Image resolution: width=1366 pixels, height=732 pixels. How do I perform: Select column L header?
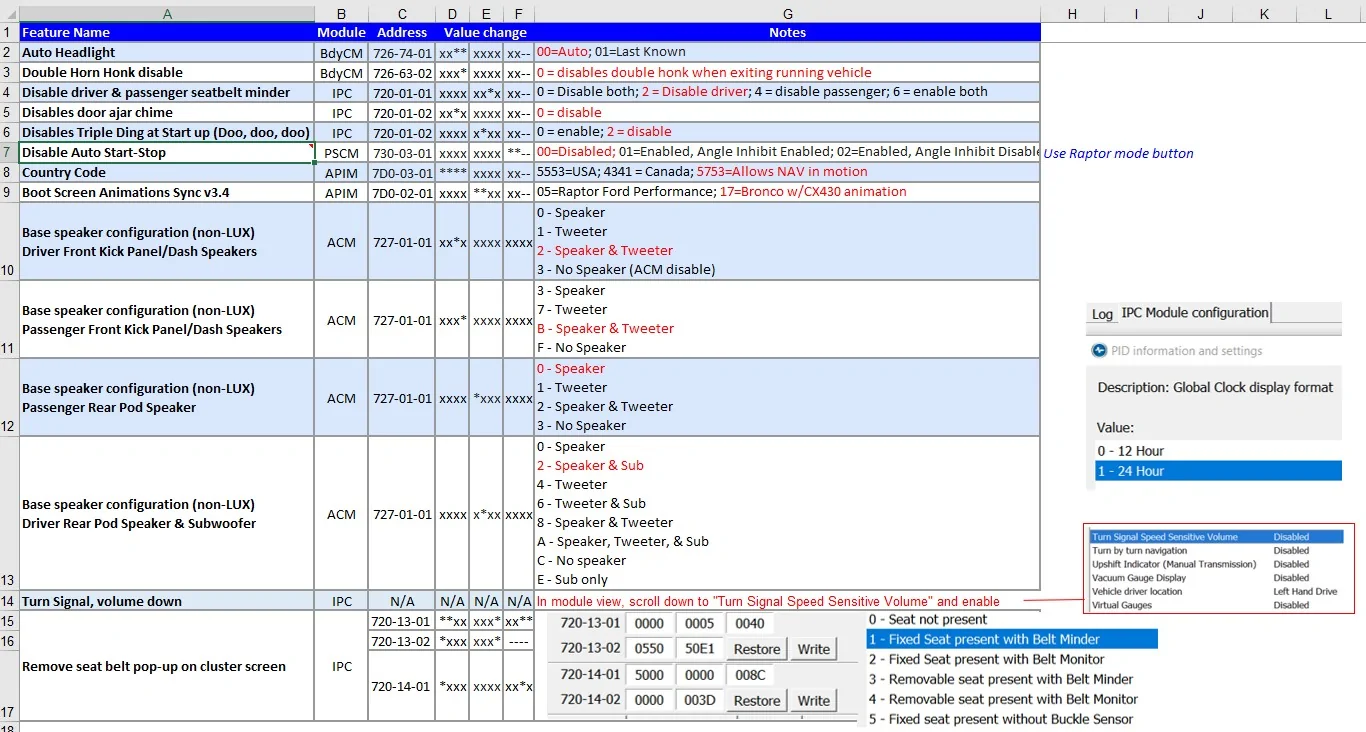(x=1328, y=14)
